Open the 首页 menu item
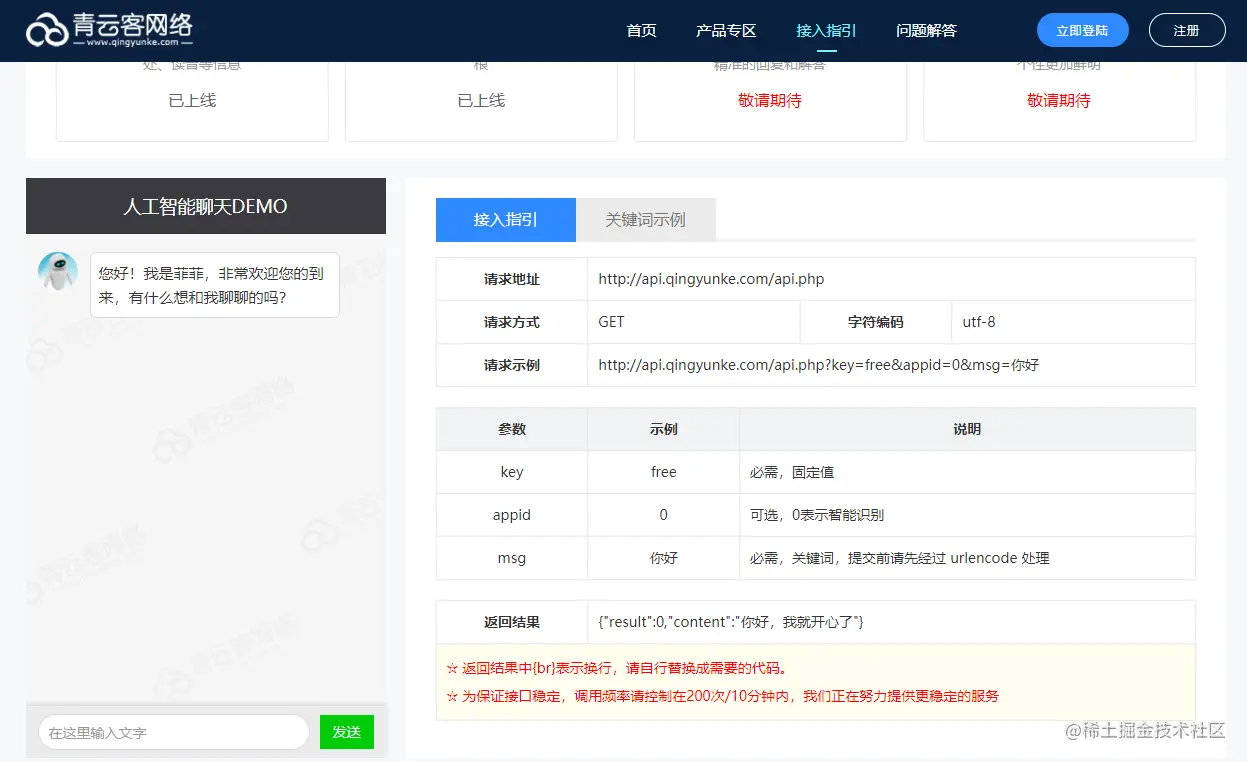Viewport: 1247px width, 762px height. pos(641,30)
